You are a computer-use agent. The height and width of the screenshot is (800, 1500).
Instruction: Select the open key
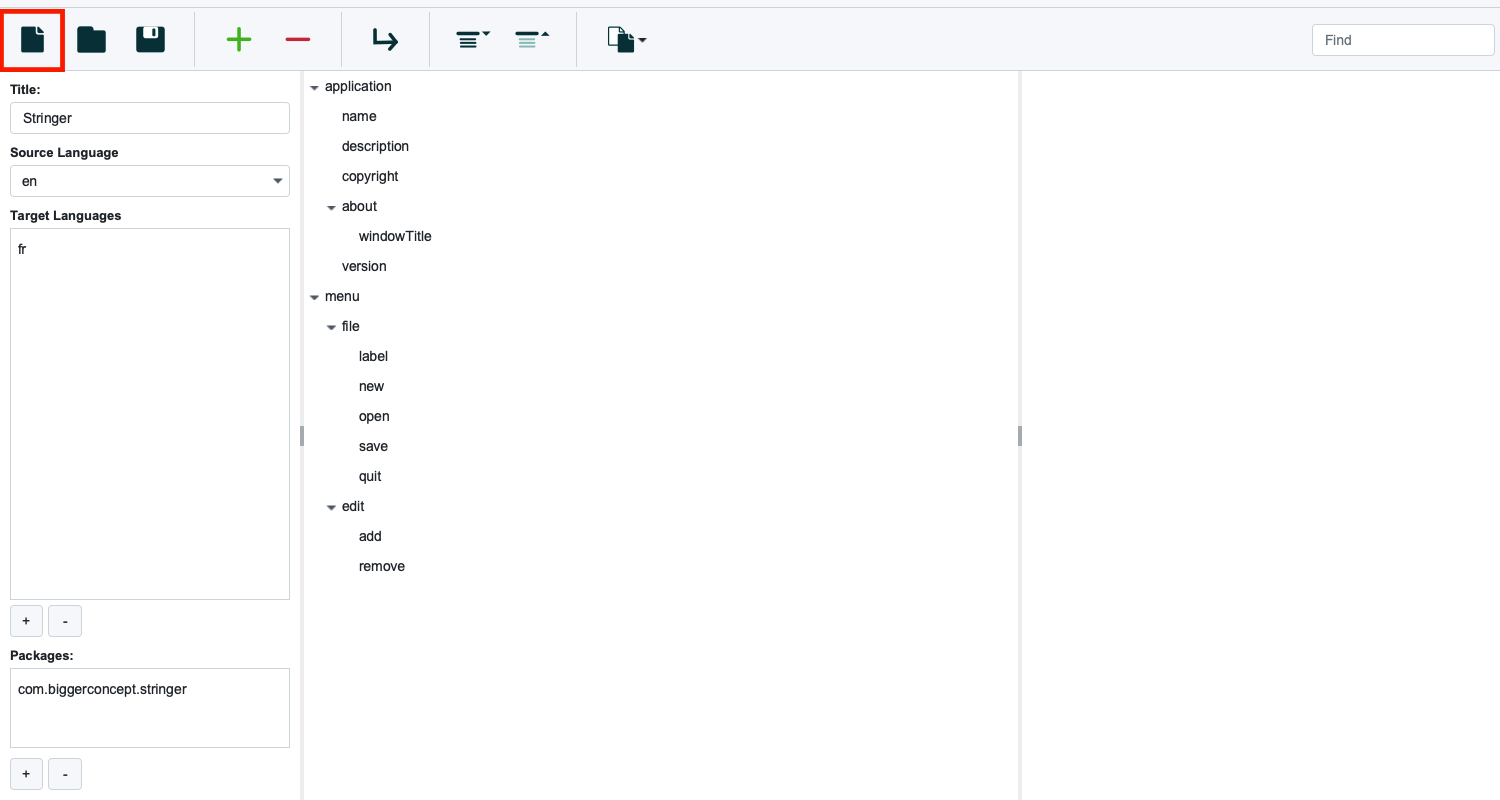click(374, 416)
